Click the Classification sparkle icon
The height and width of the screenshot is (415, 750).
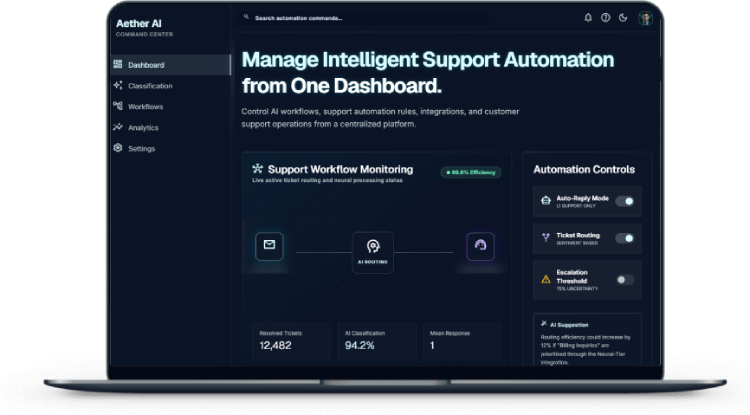pyautogui.click(x=118, y=85)
